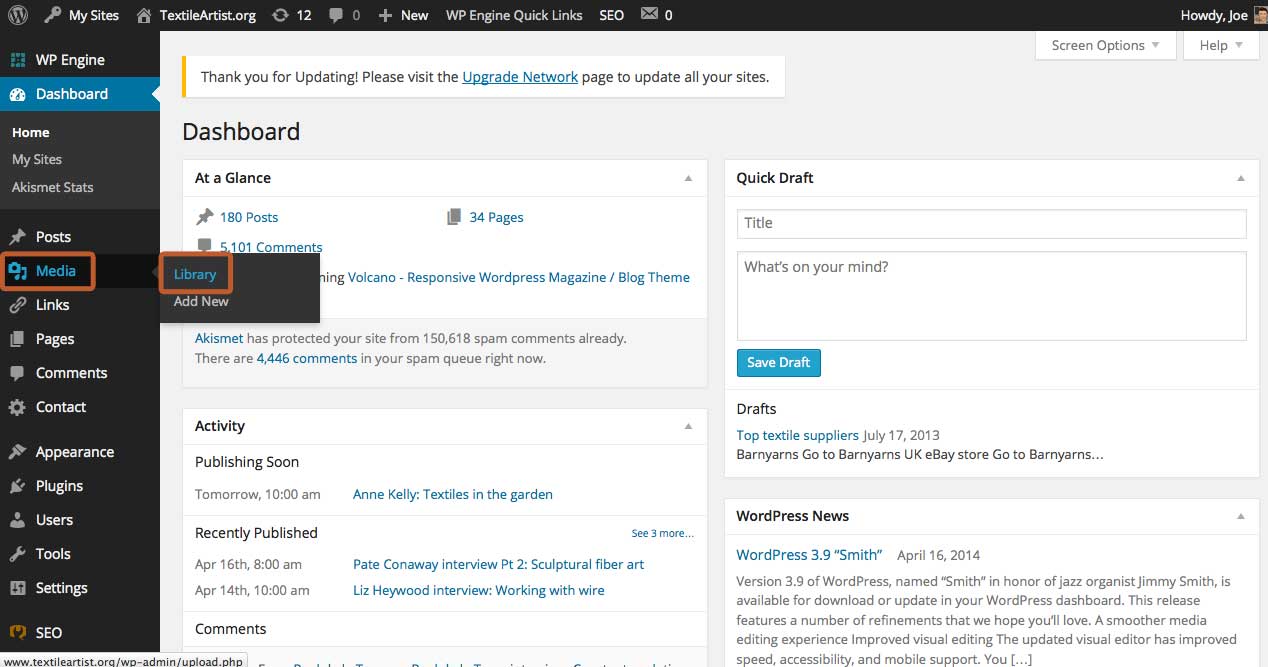Image resolution: width=1268 pixels, height=667 pixels.
Task: Collapse the WordPress News widget
Action: tap(1241, 516)
